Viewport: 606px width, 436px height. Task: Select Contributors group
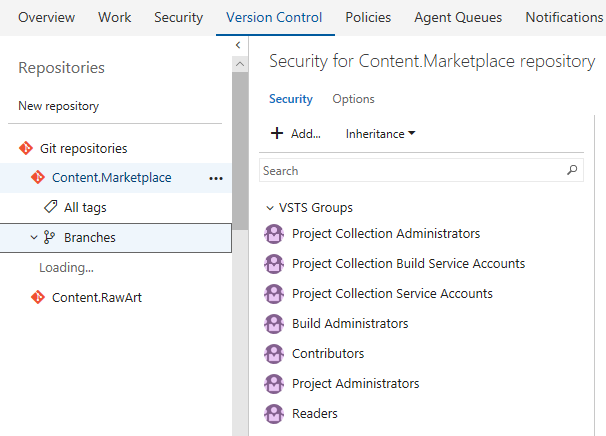(328, 354)
